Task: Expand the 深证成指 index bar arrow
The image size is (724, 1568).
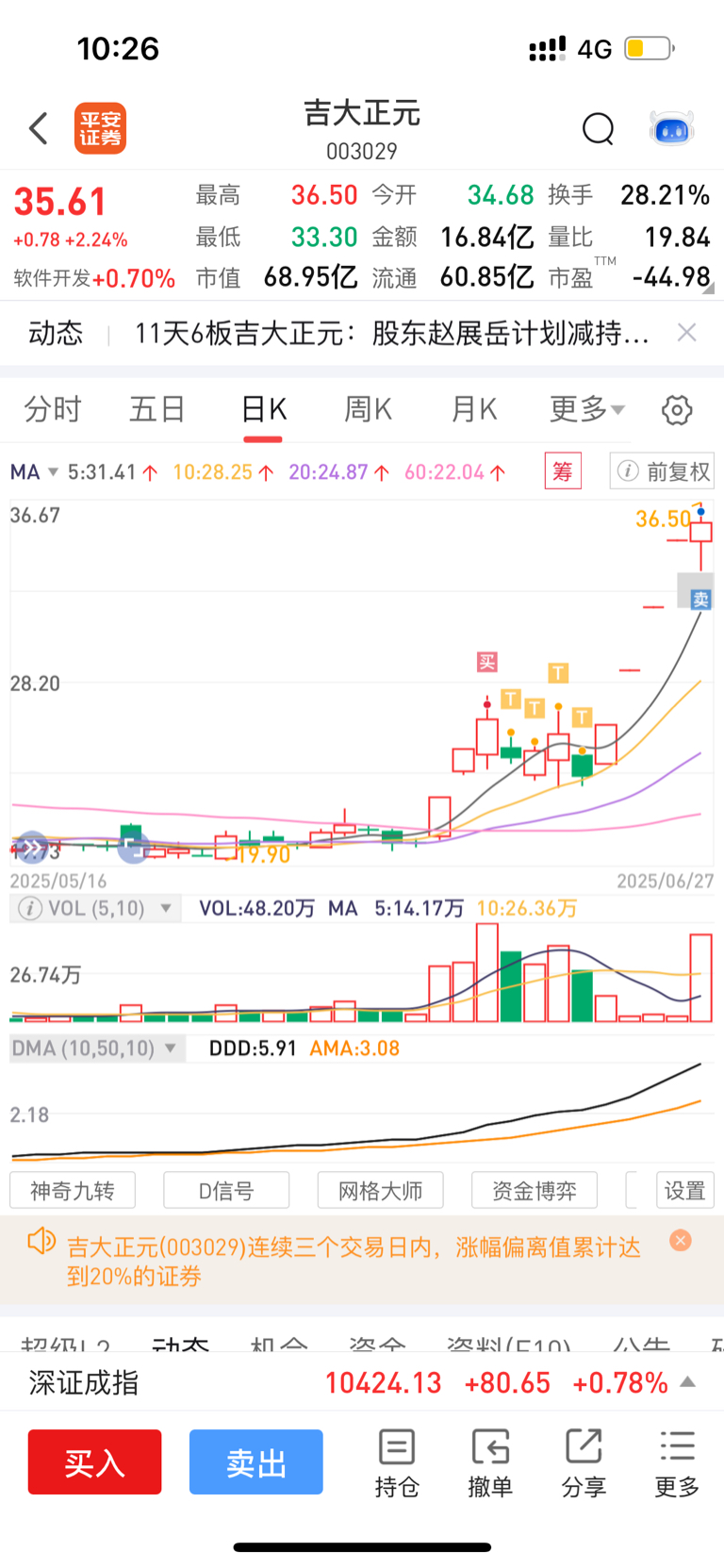Action: click(x=688, y=1382)
